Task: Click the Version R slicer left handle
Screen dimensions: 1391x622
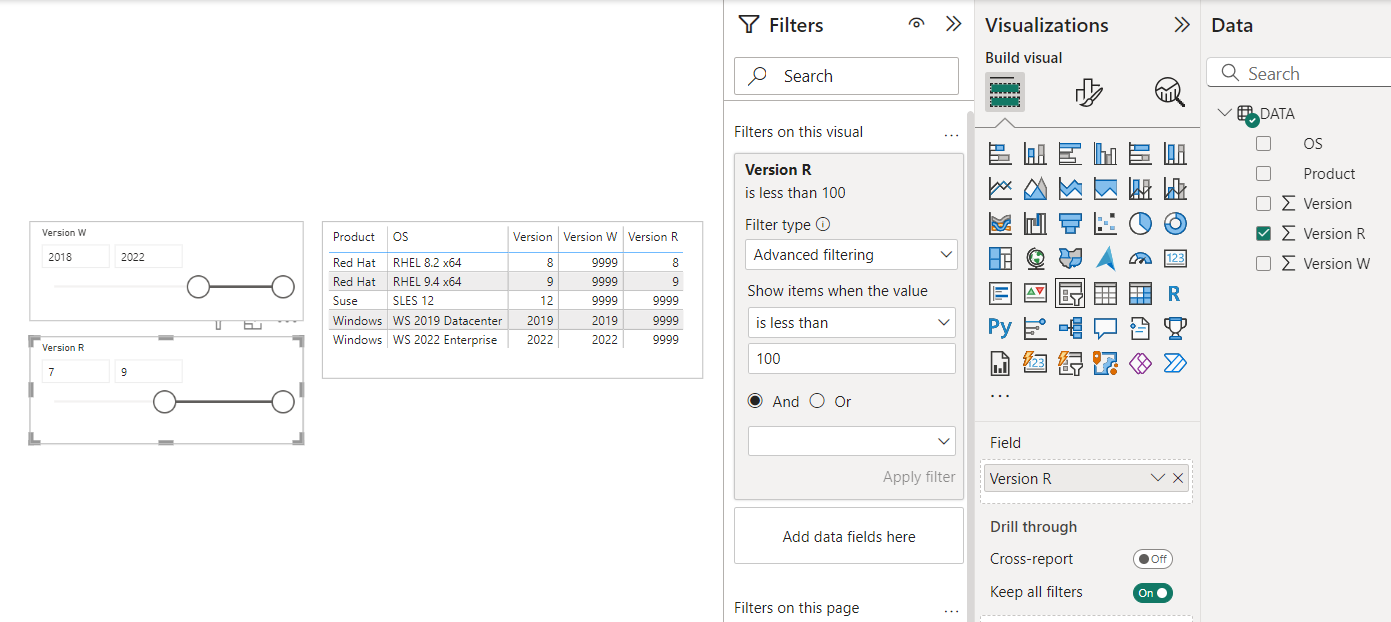Action: tap(164, 402)
